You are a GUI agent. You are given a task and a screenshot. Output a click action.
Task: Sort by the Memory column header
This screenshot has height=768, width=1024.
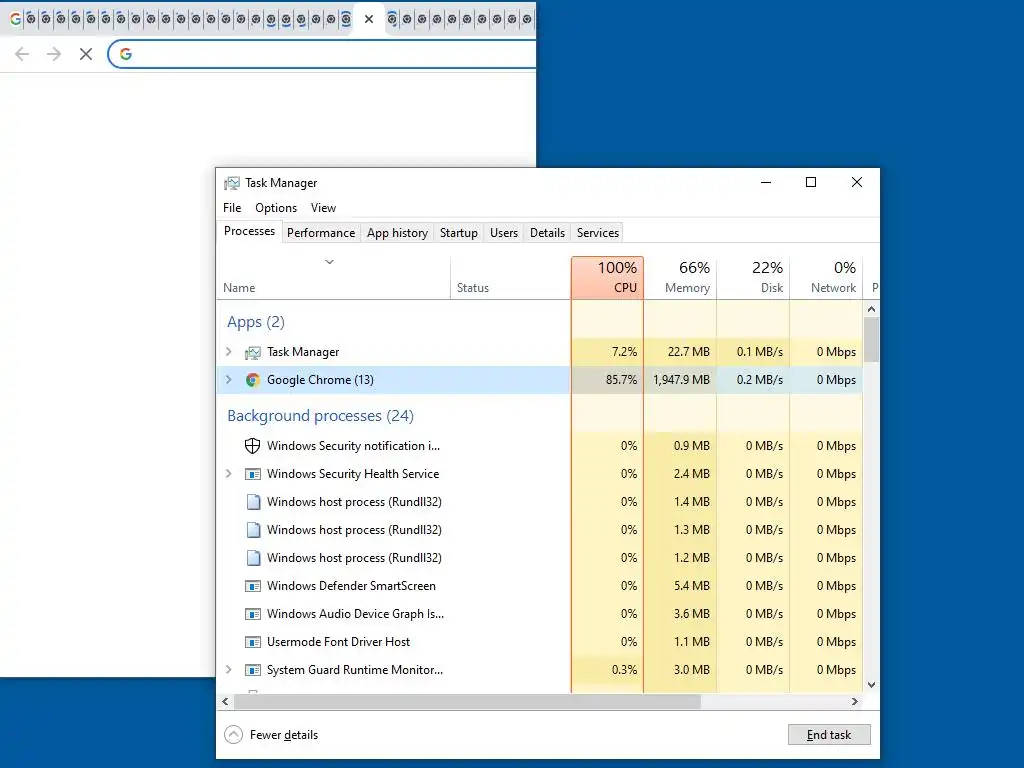pos(680,278)
